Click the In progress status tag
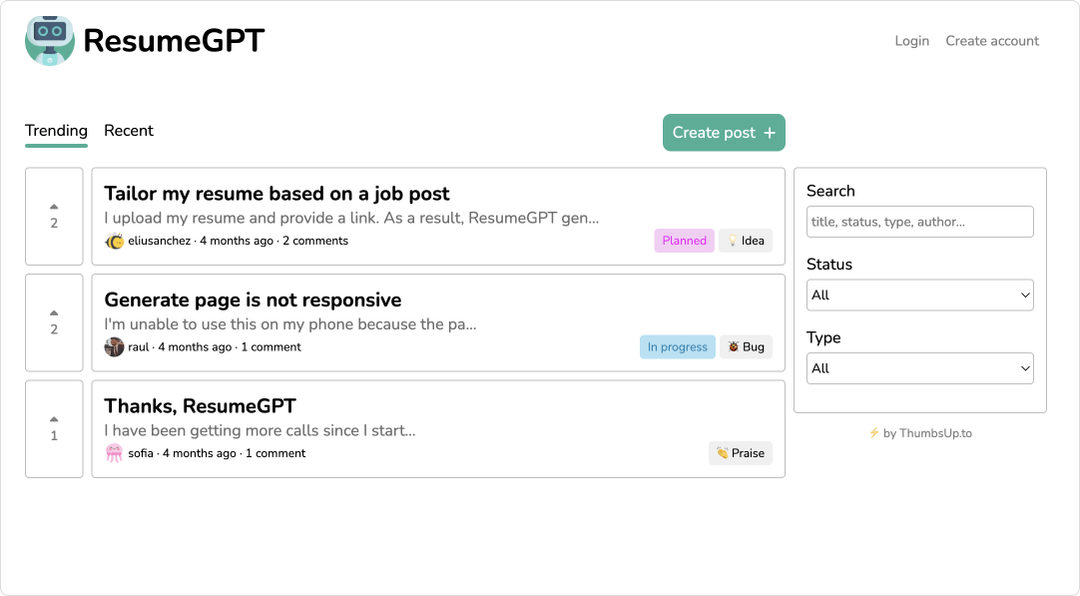Viewport: 1080px width, 596px height. (x=677, y=347)
